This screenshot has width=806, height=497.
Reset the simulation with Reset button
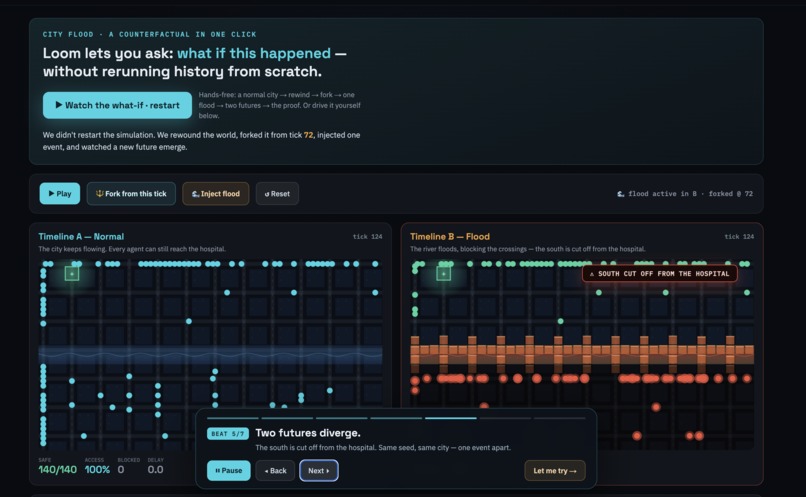click(x=277, y=194)
